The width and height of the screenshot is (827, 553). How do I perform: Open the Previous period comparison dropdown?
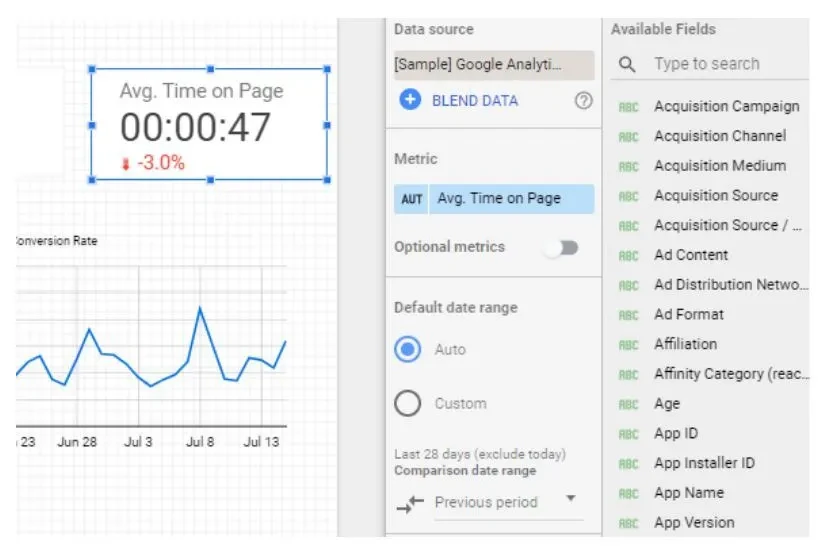click(508, 503)
